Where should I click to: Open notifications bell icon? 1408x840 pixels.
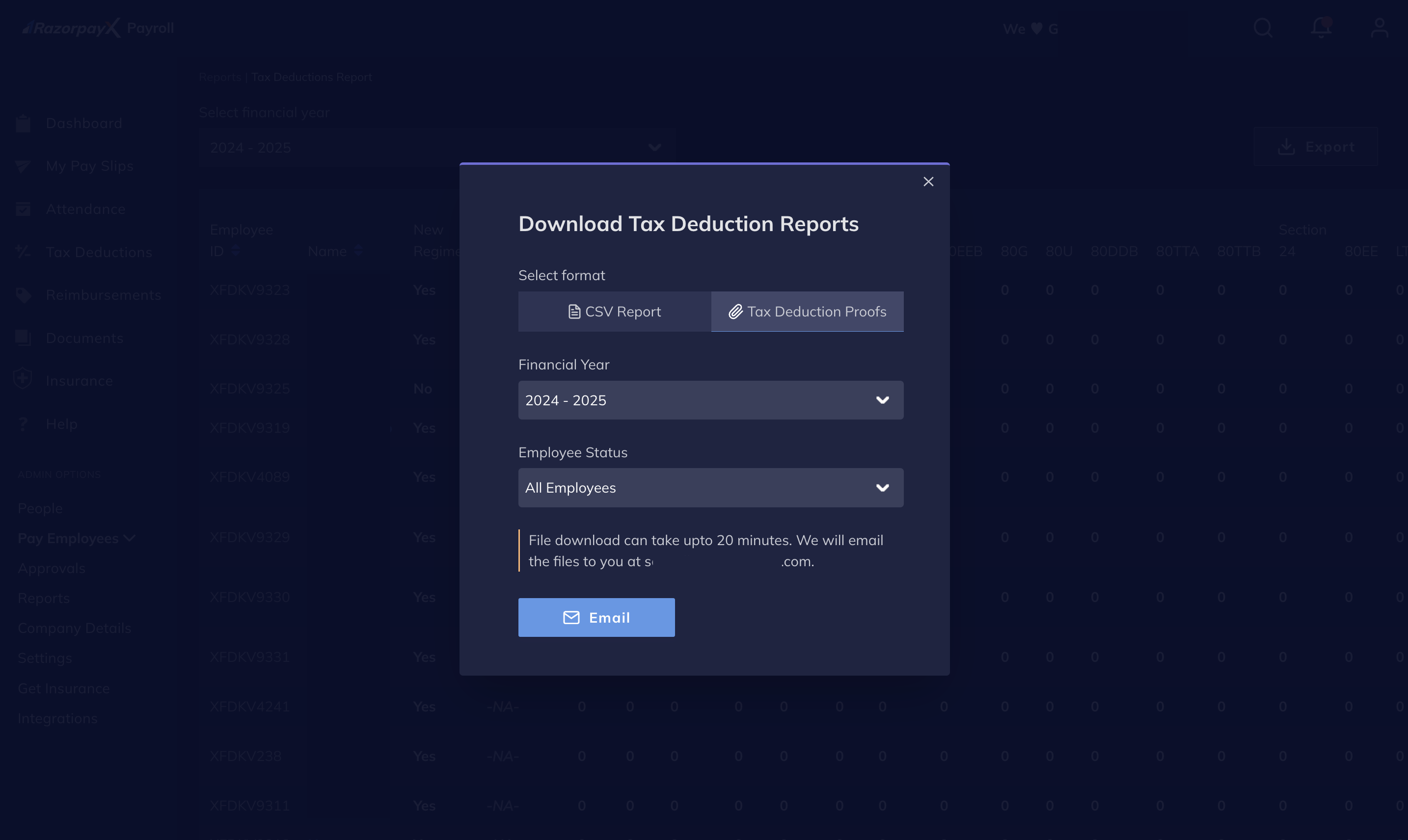1321,28
